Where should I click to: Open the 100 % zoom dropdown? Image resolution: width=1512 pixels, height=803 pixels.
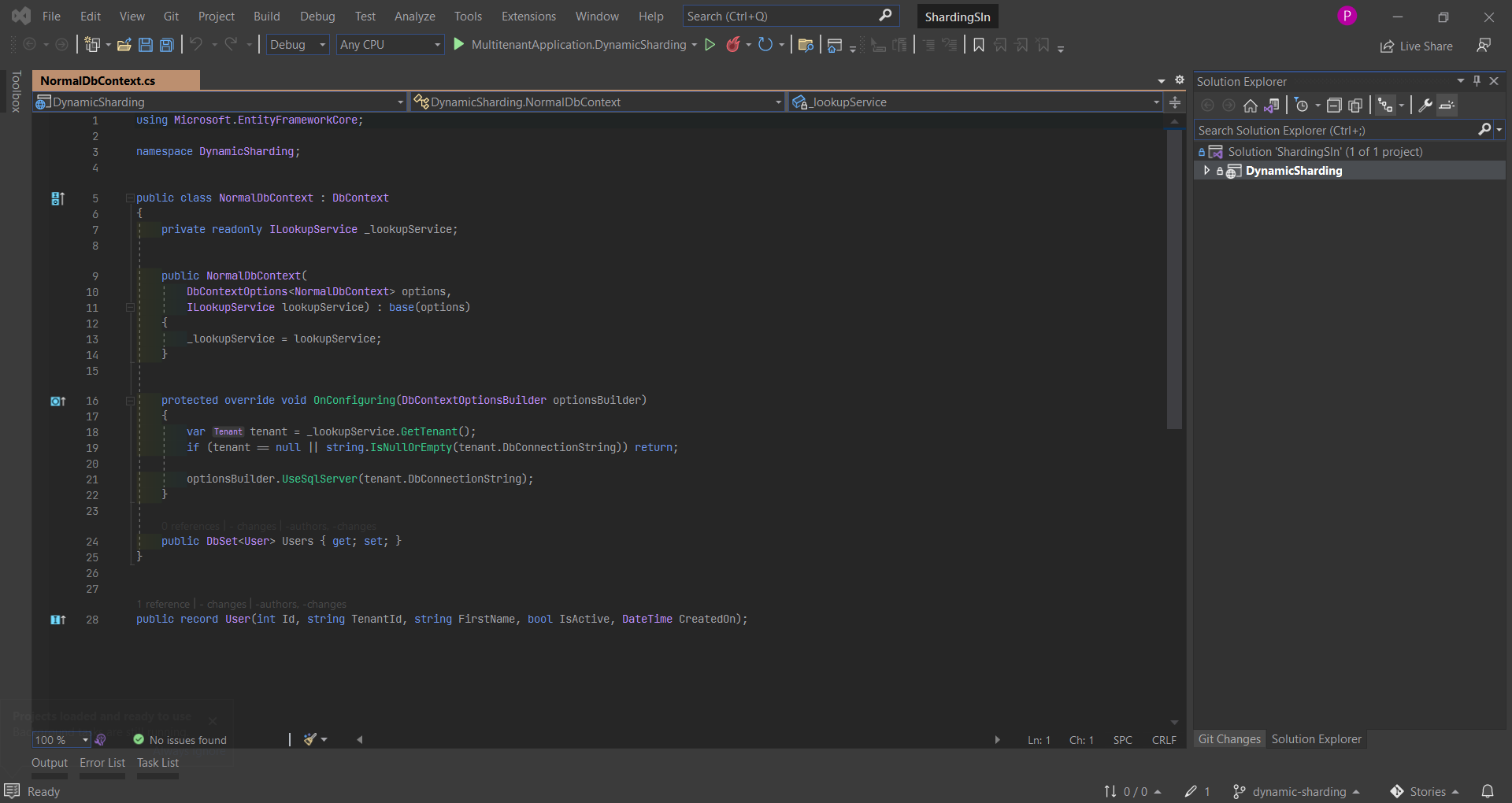(62, 740)
